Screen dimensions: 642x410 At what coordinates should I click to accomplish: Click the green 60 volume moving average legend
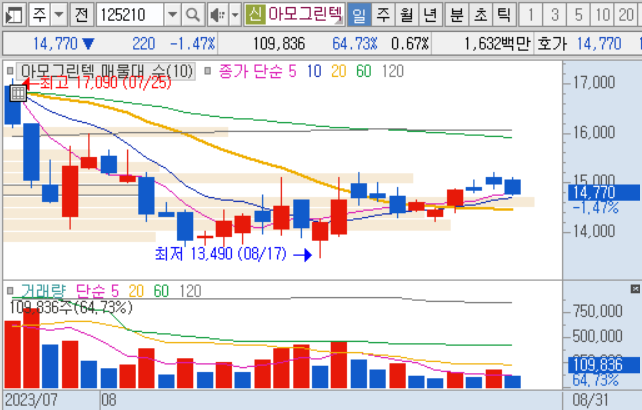click(x=161, y=291)
